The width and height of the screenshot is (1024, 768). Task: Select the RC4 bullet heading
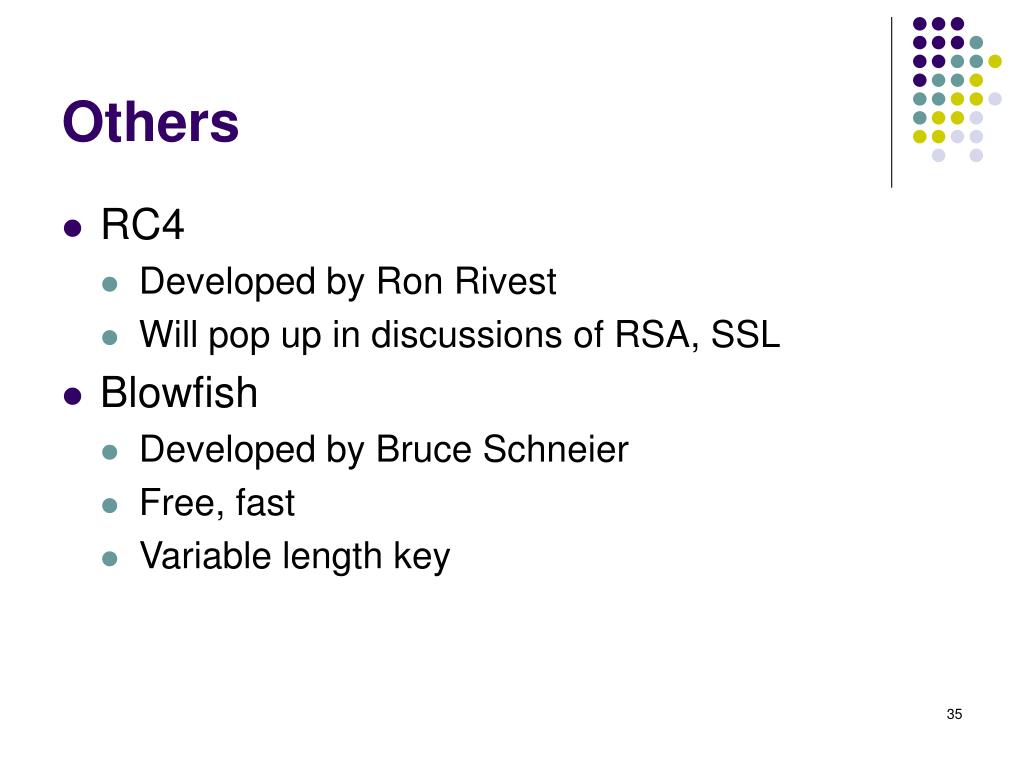[x=142, y=225]
